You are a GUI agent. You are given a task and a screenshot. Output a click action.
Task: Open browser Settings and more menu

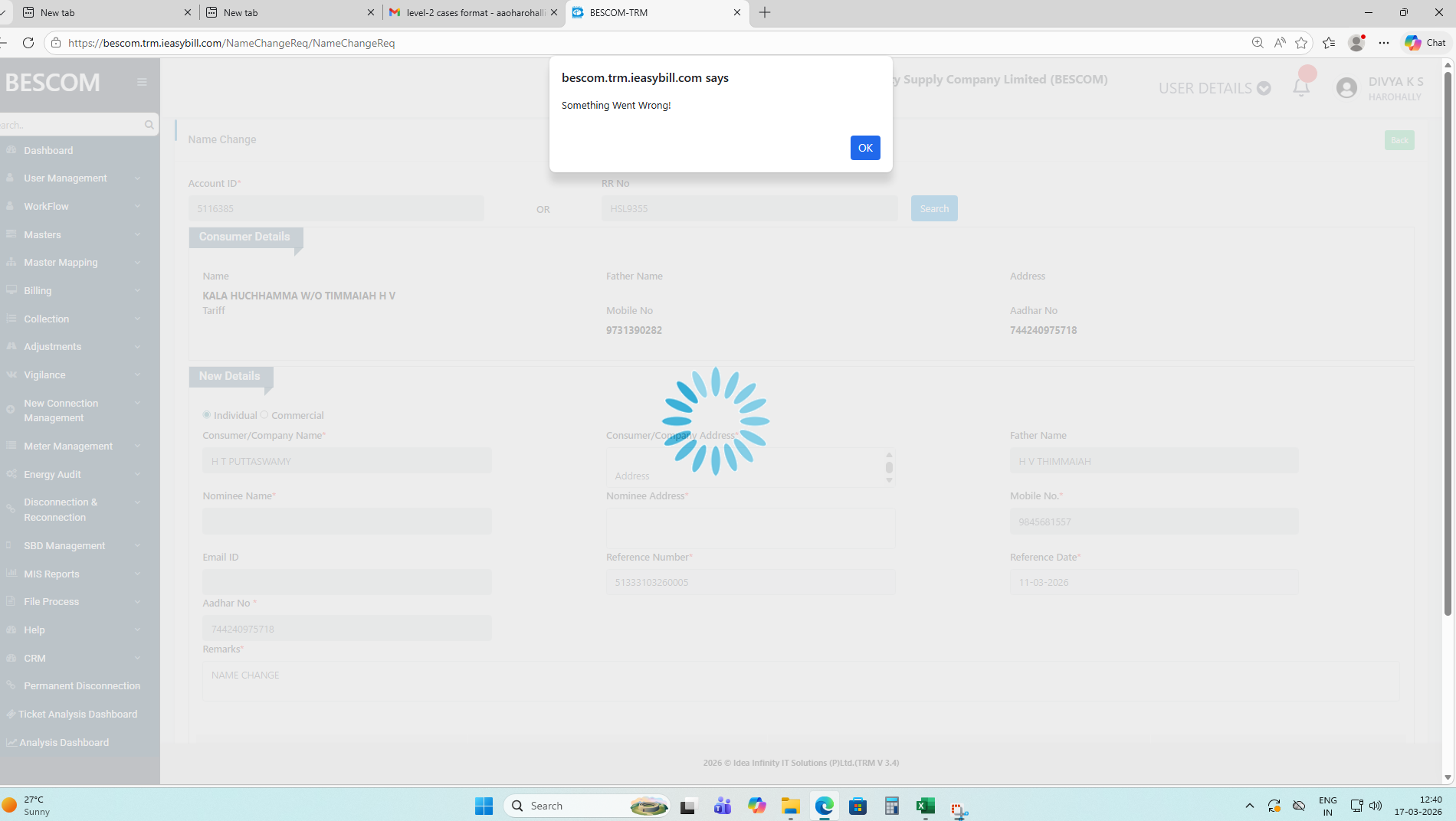(x=1384, y=43)
